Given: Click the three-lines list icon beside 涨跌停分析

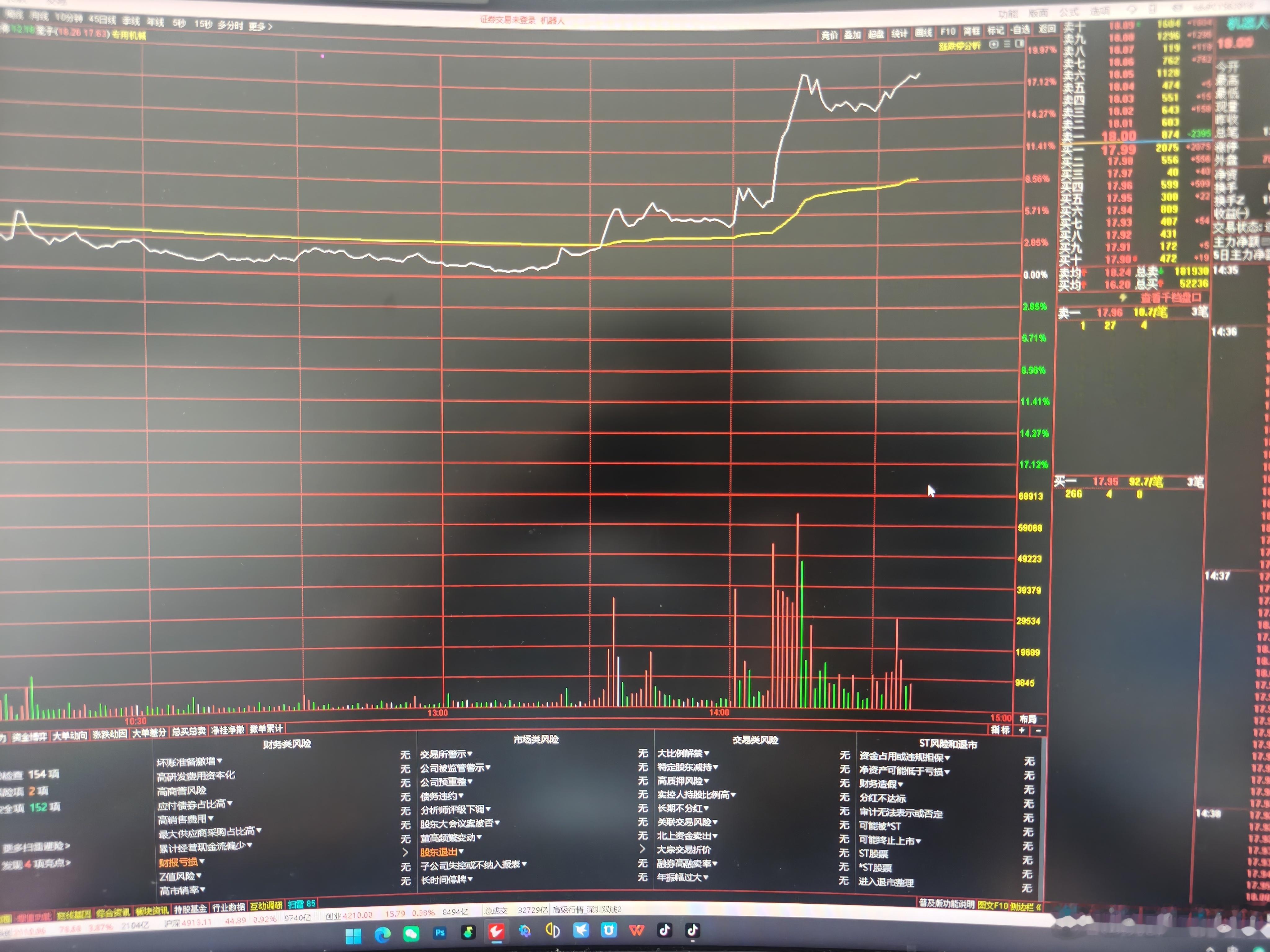Looking at the screenshot, I should pyautogui.click(x=1006, y=44).
